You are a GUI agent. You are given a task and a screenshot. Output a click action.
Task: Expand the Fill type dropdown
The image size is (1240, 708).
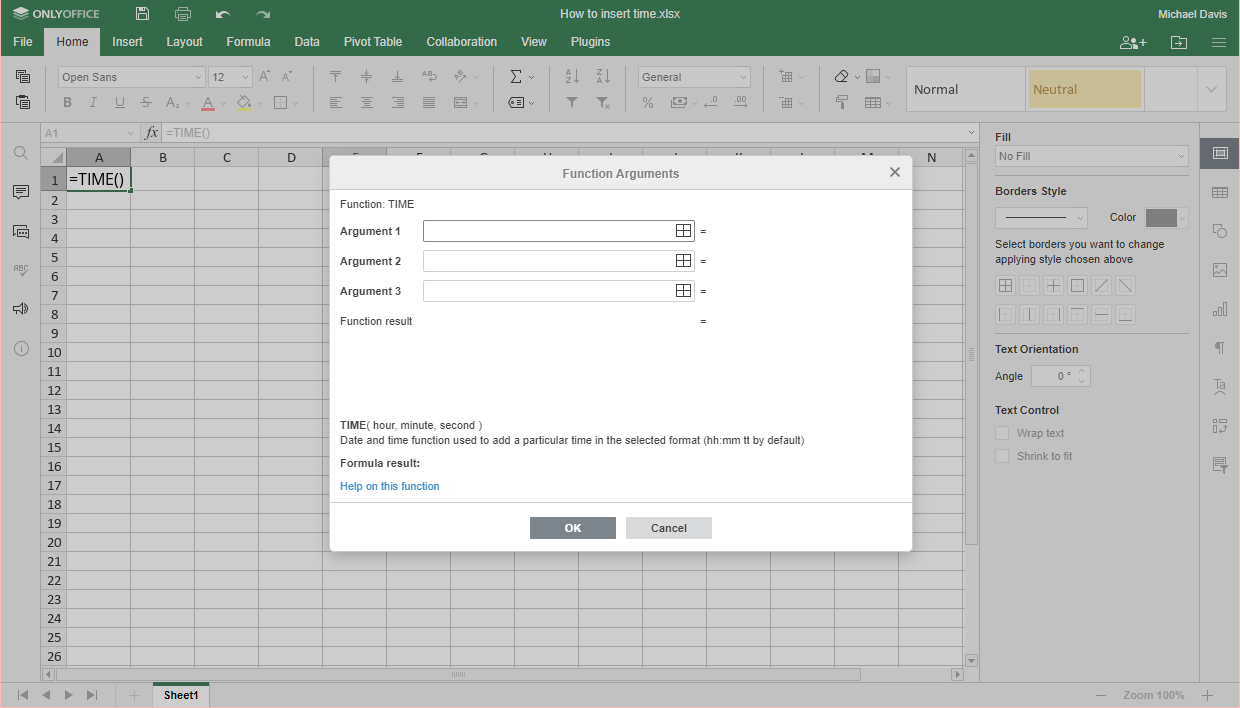tap(1091, 156)
